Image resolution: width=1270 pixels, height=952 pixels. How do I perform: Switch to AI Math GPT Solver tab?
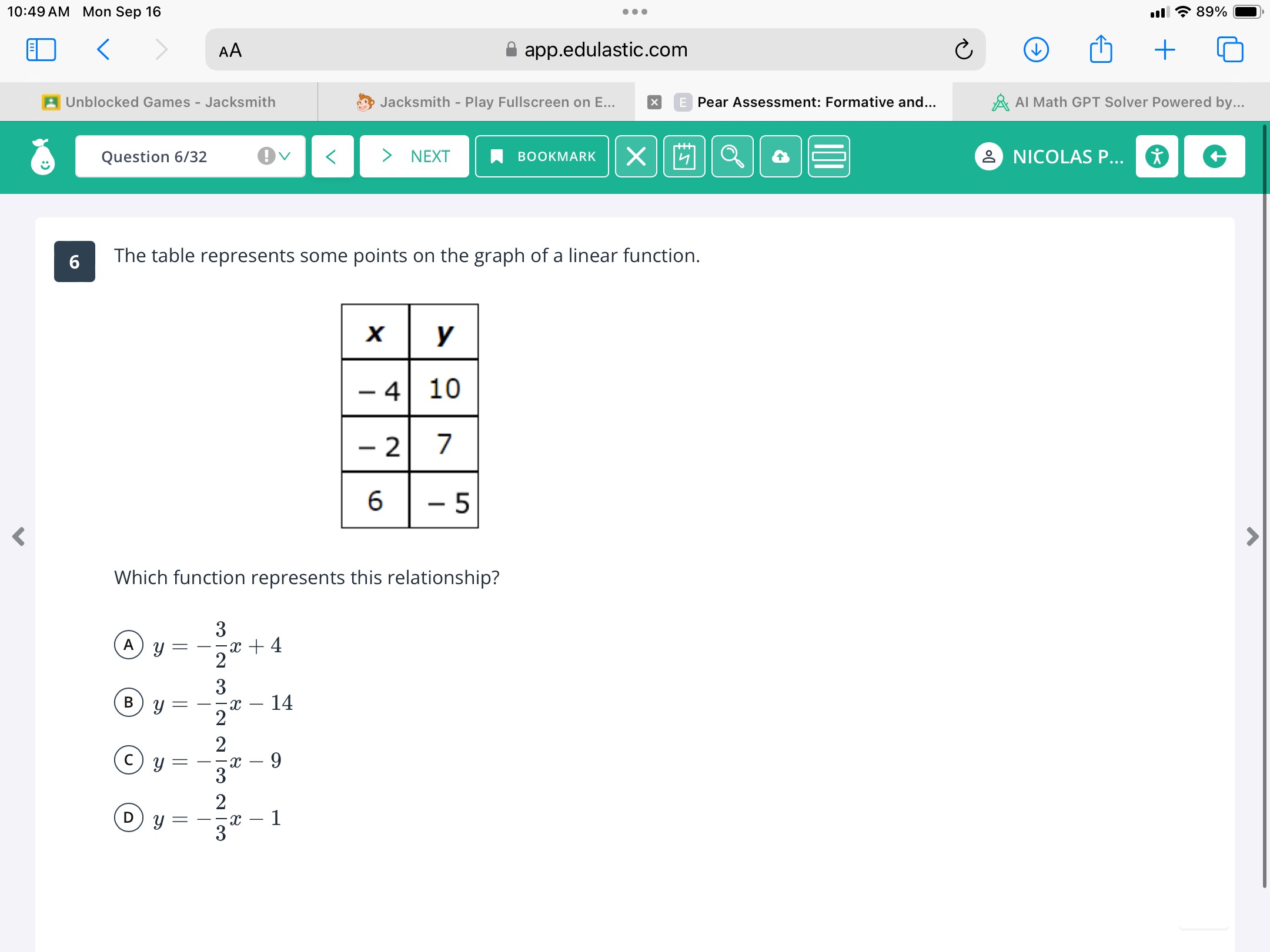[x=1111, y=102]
